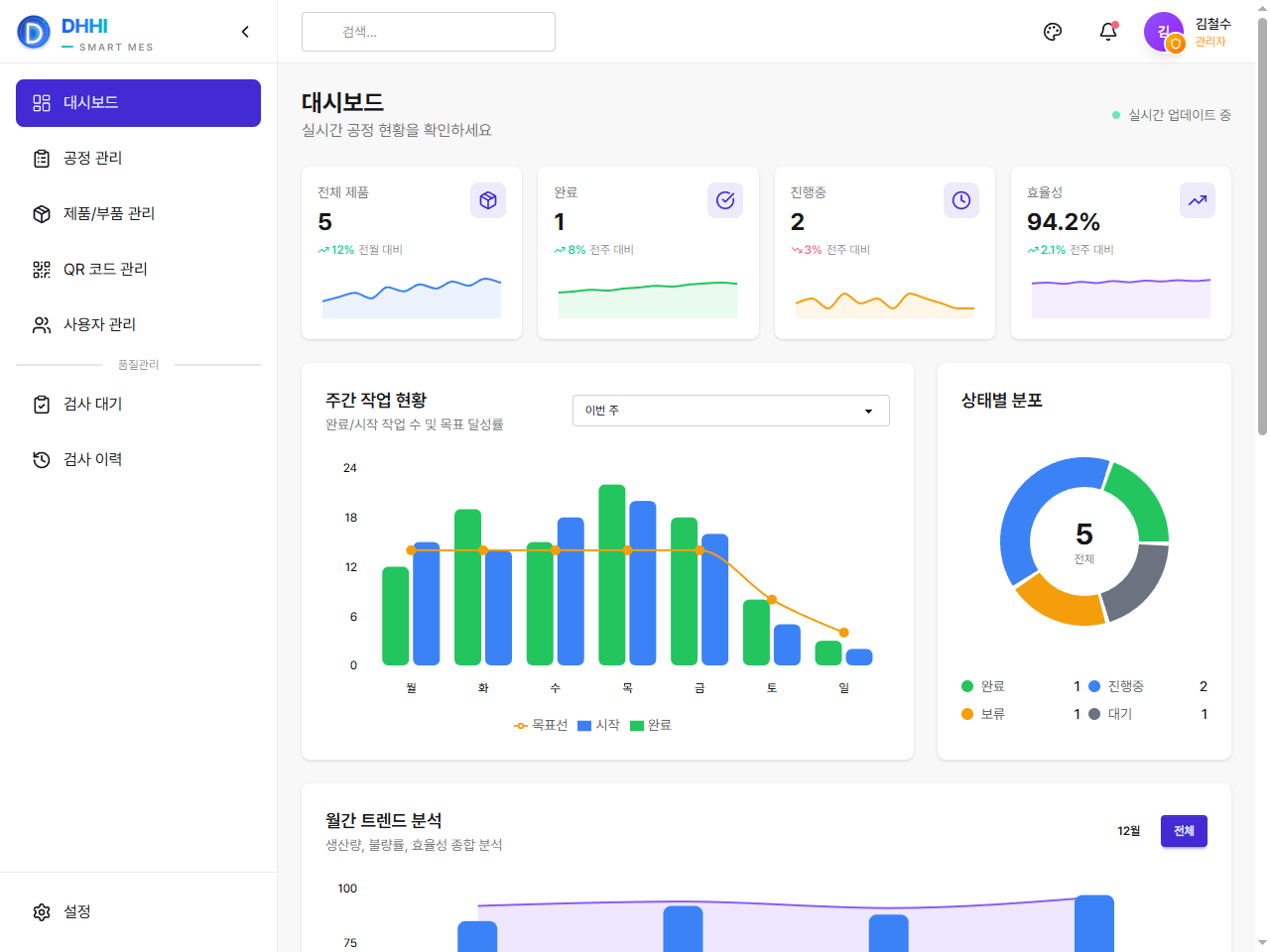Toggle 시작 series in chart legend
The height and width of the screenshot is (952, 1270).
click(x=598, y=725)
